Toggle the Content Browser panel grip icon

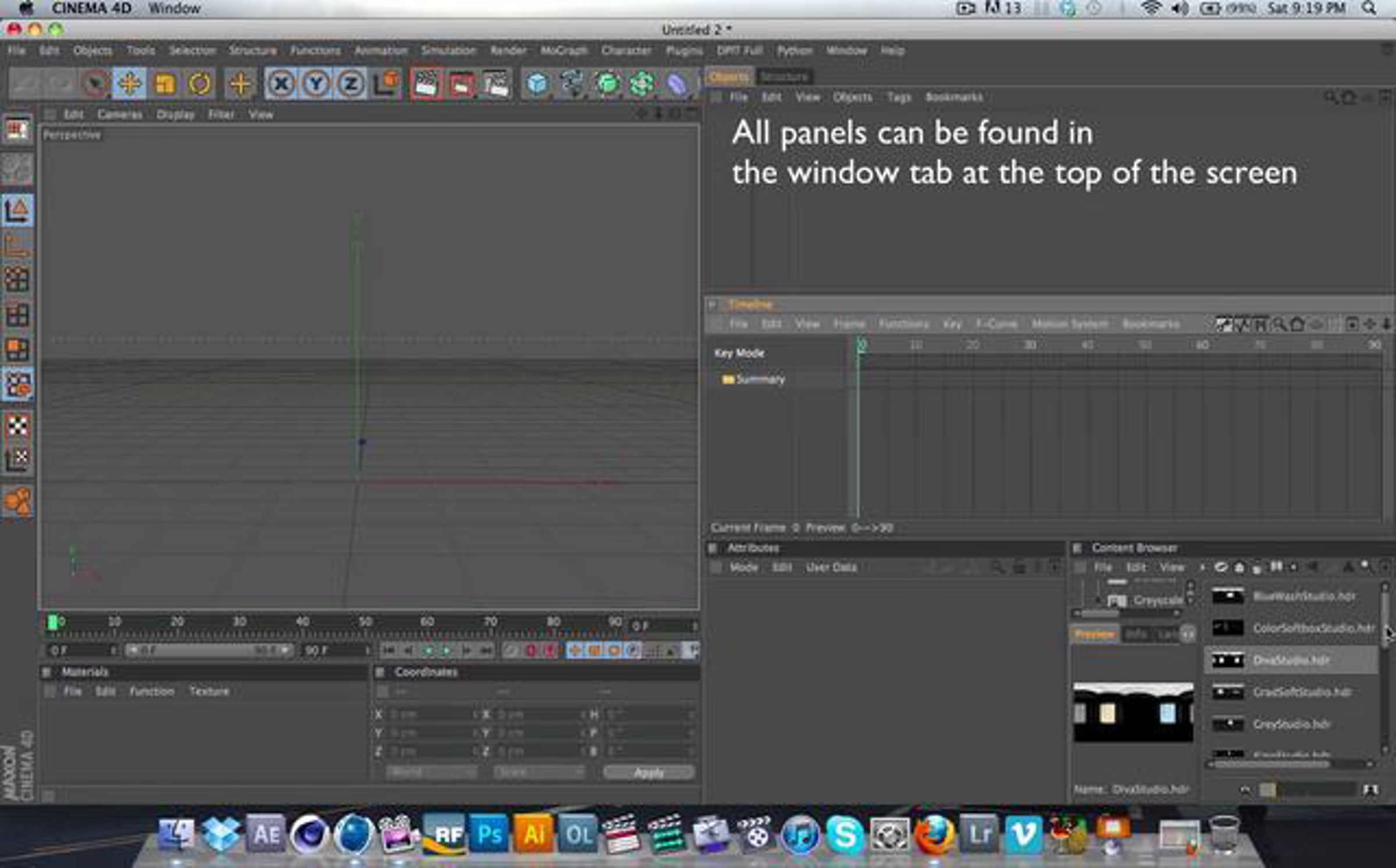pos(1077,548)
